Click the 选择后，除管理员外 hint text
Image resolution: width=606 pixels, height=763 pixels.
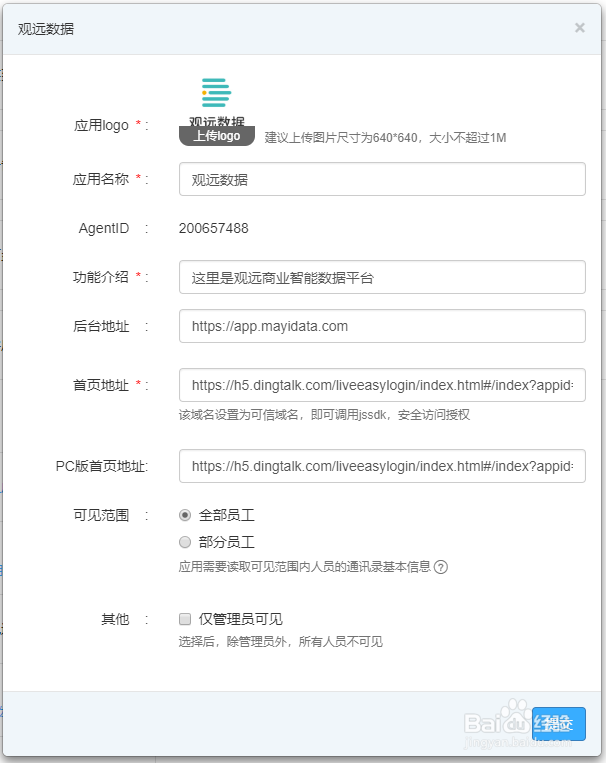pos(280,641)
